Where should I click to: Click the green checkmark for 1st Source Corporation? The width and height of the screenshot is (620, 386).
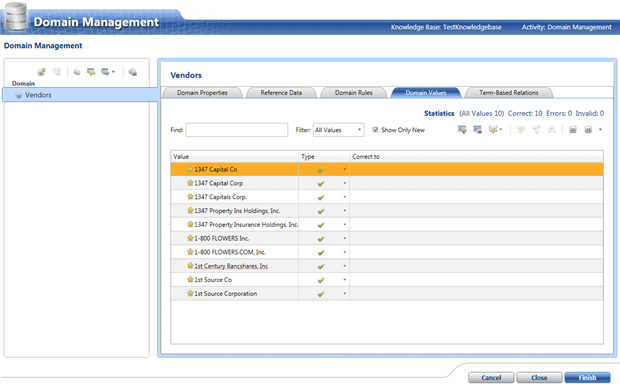pos(321,294)
